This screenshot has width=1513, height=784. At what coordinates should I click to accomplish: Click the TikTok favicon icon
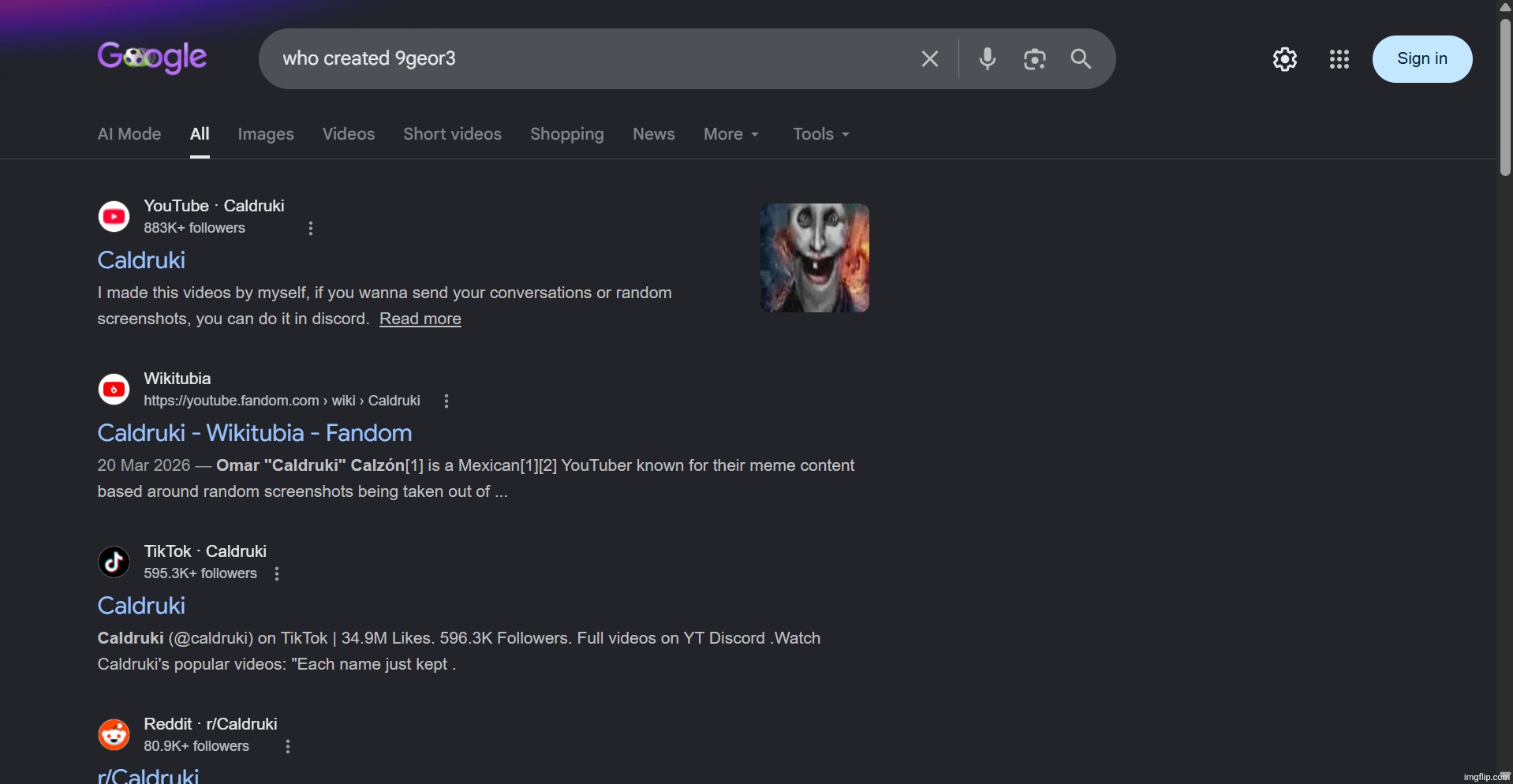(x=114, y=562)
